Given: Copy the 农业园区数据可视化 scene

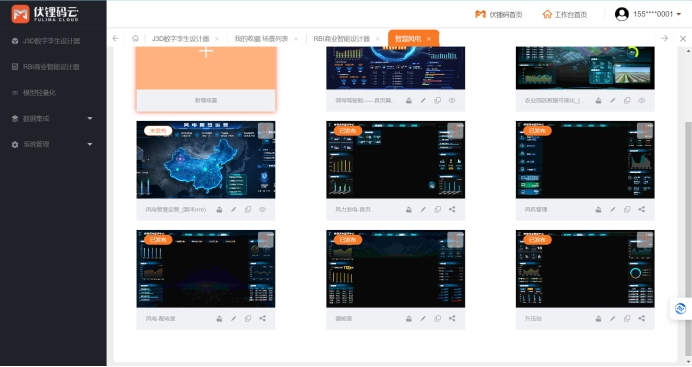Looking at the screenshot, I should [627, 101].
